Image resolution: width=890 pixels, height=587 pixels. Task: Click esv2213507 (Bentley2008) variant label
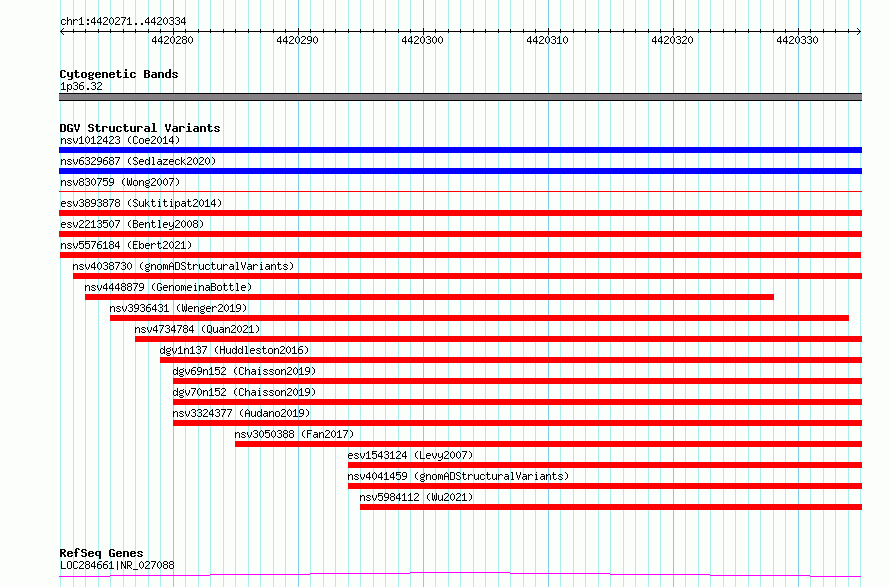pyautogui.click(x=132, y=224)
